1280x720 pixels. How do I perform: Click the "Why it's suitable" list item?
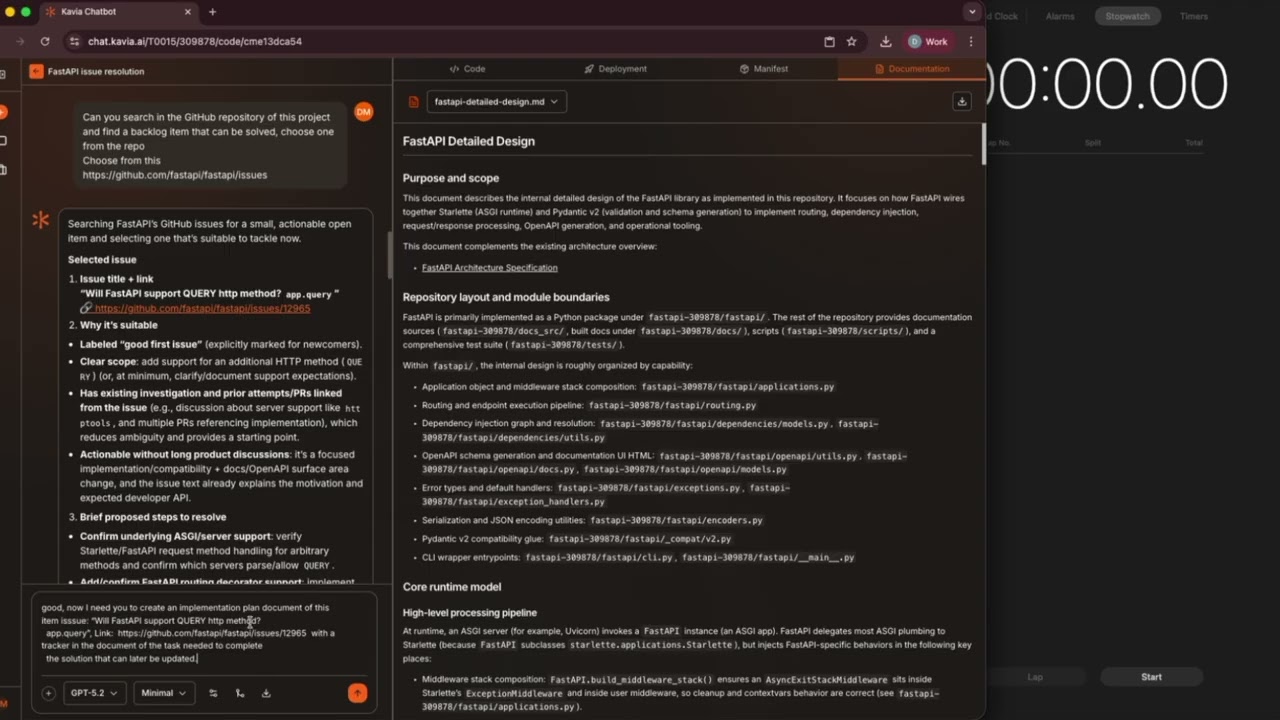(x=118, y=325)
